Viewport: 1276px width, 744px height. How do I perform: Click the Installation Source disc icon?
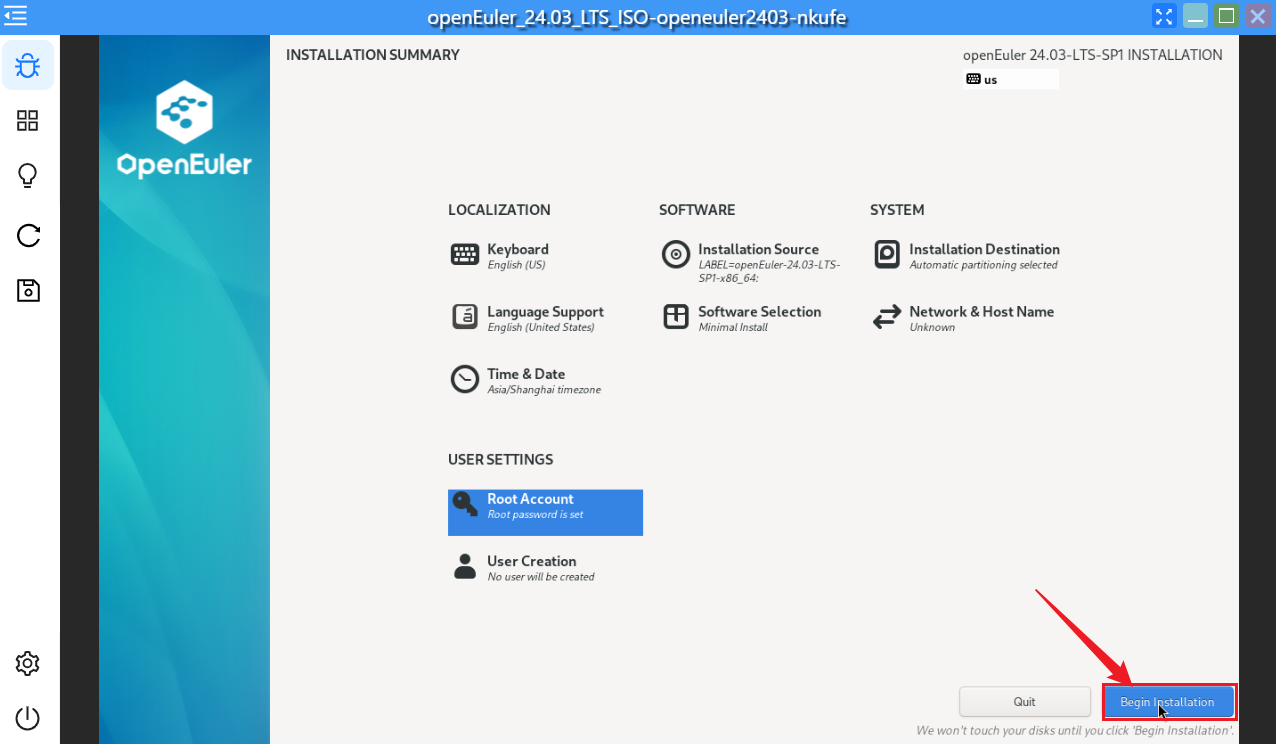pyautogui.click(x=676, y=254)
